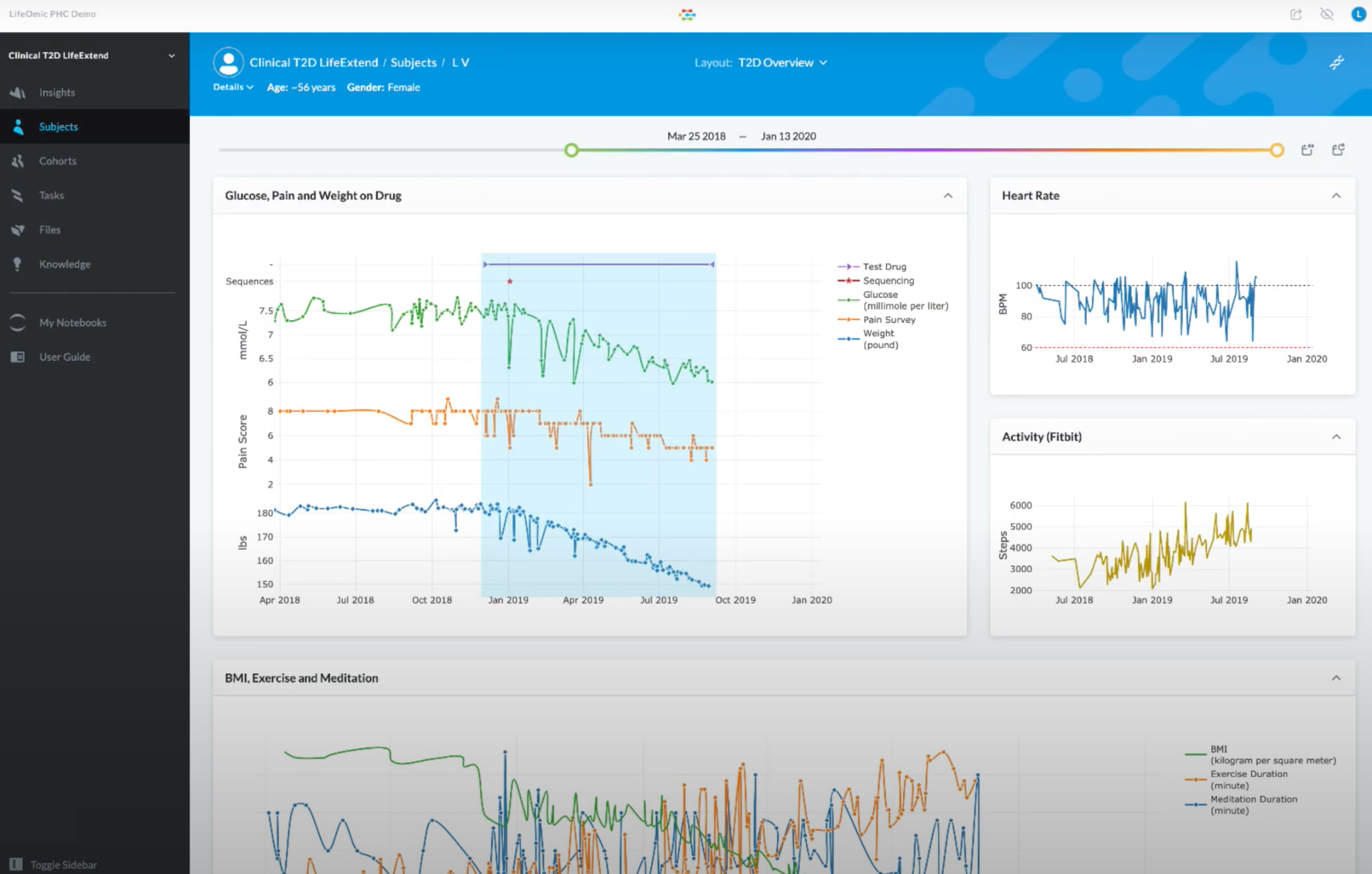Open the user profile L avatar
Screen dimensions: 1372x874
tap(1358, 14)
